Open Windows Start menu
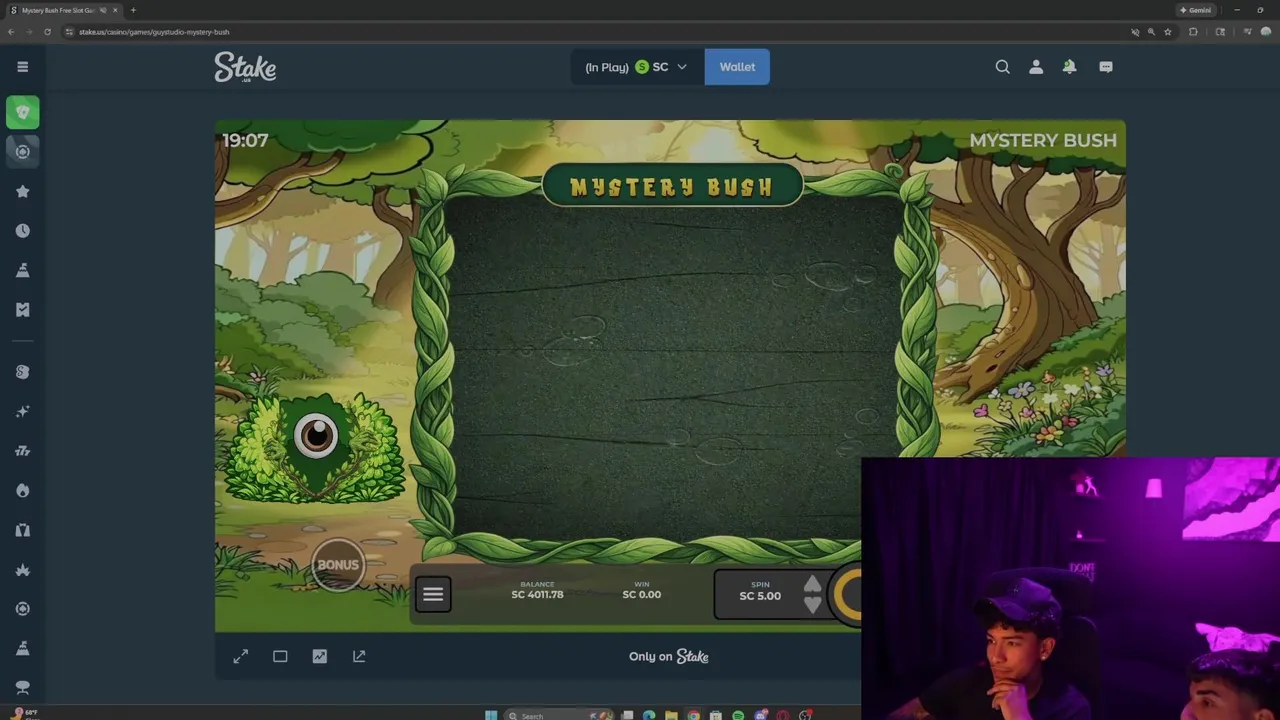Screen dimensions: 1280x720 pos(490,715)
